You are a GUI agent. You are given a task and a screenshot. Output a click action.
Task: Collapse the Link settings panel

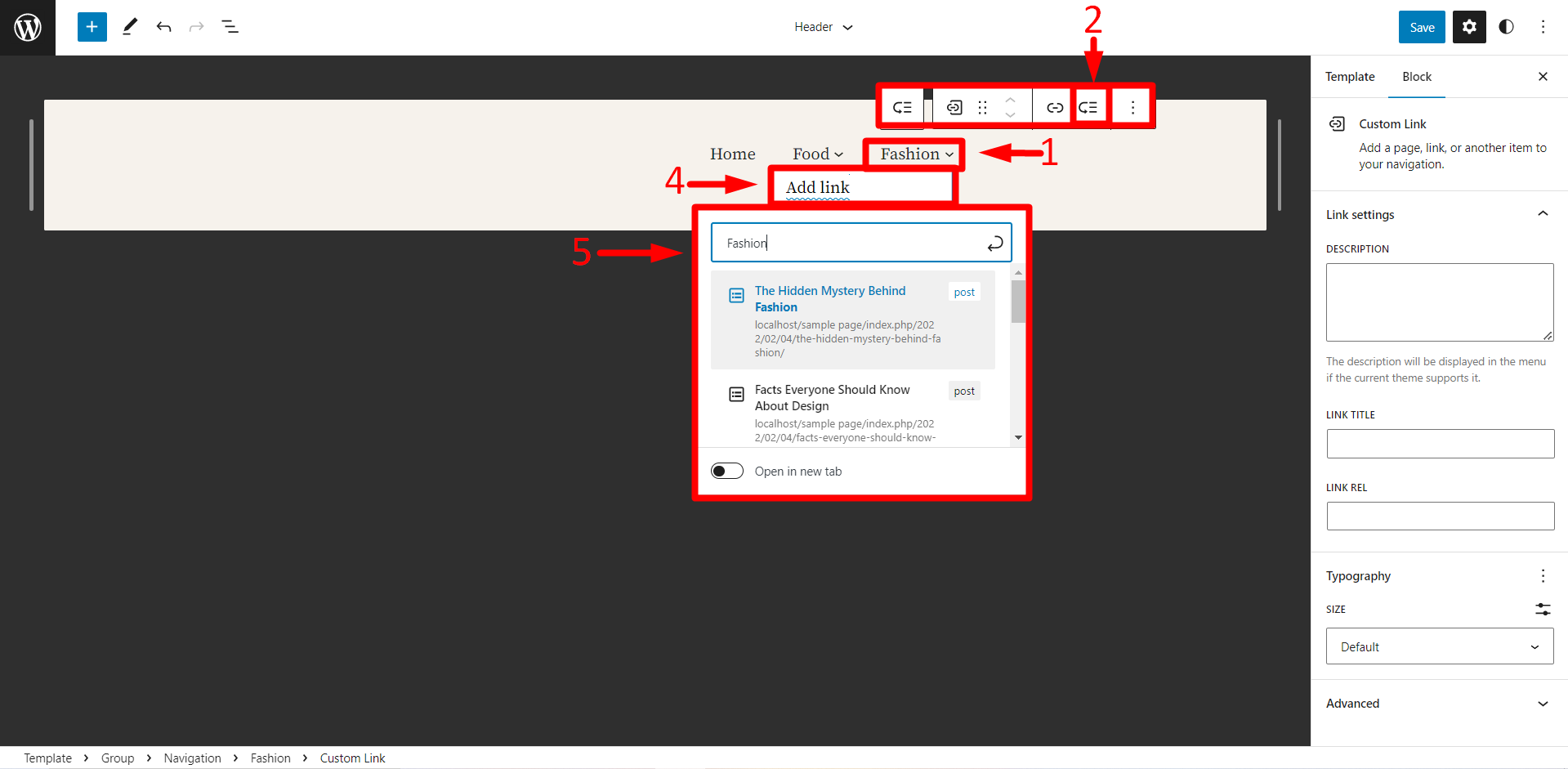click(1440, 214)
